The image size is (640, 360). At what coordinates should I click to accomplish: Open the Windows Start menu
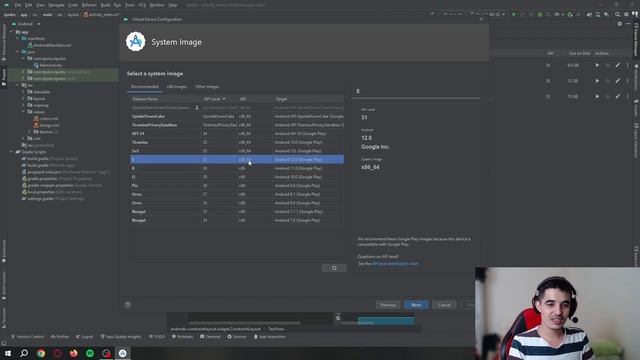(x=8, y=353)
